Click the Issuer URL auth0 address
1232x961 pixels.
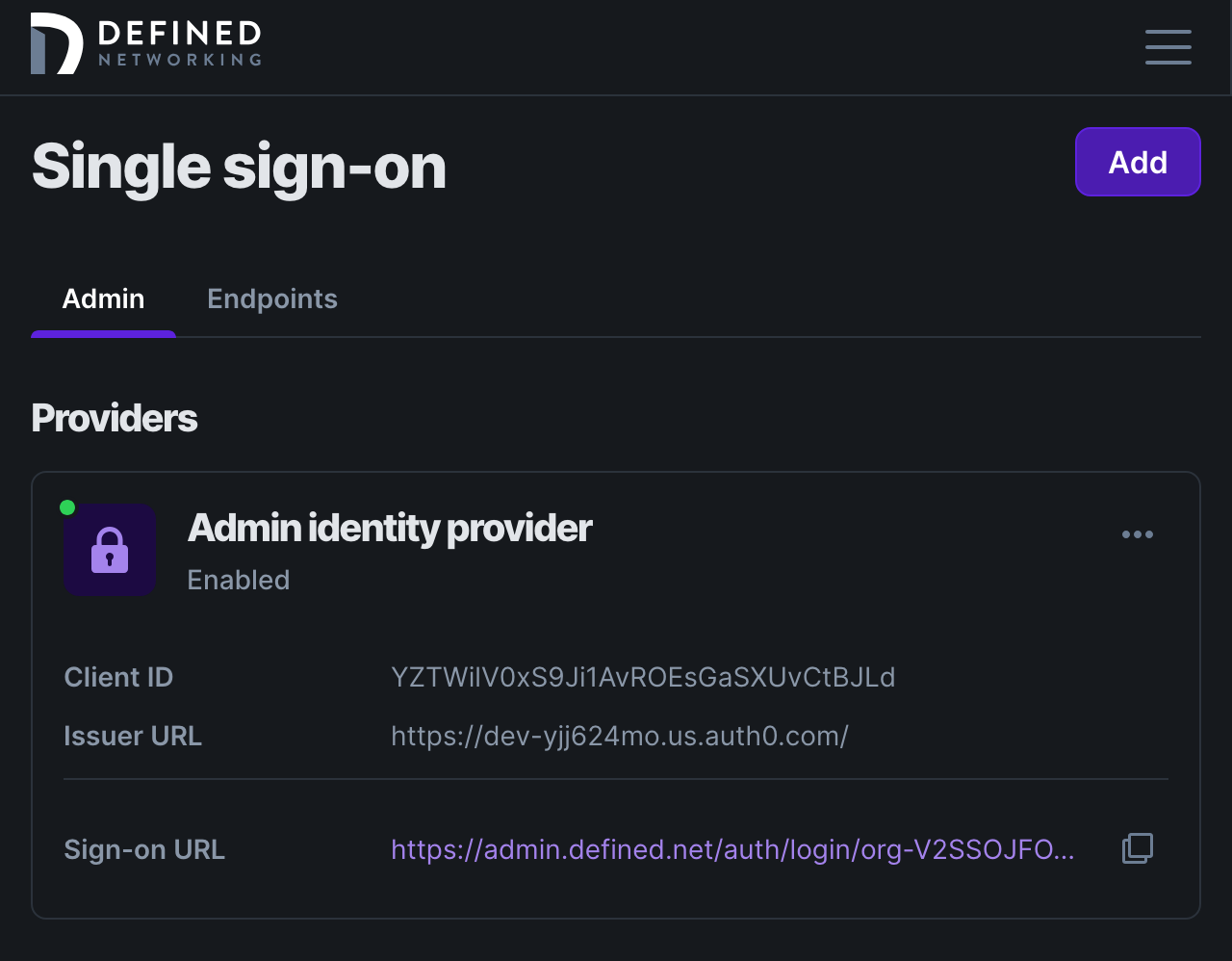[x=619, y=736]
